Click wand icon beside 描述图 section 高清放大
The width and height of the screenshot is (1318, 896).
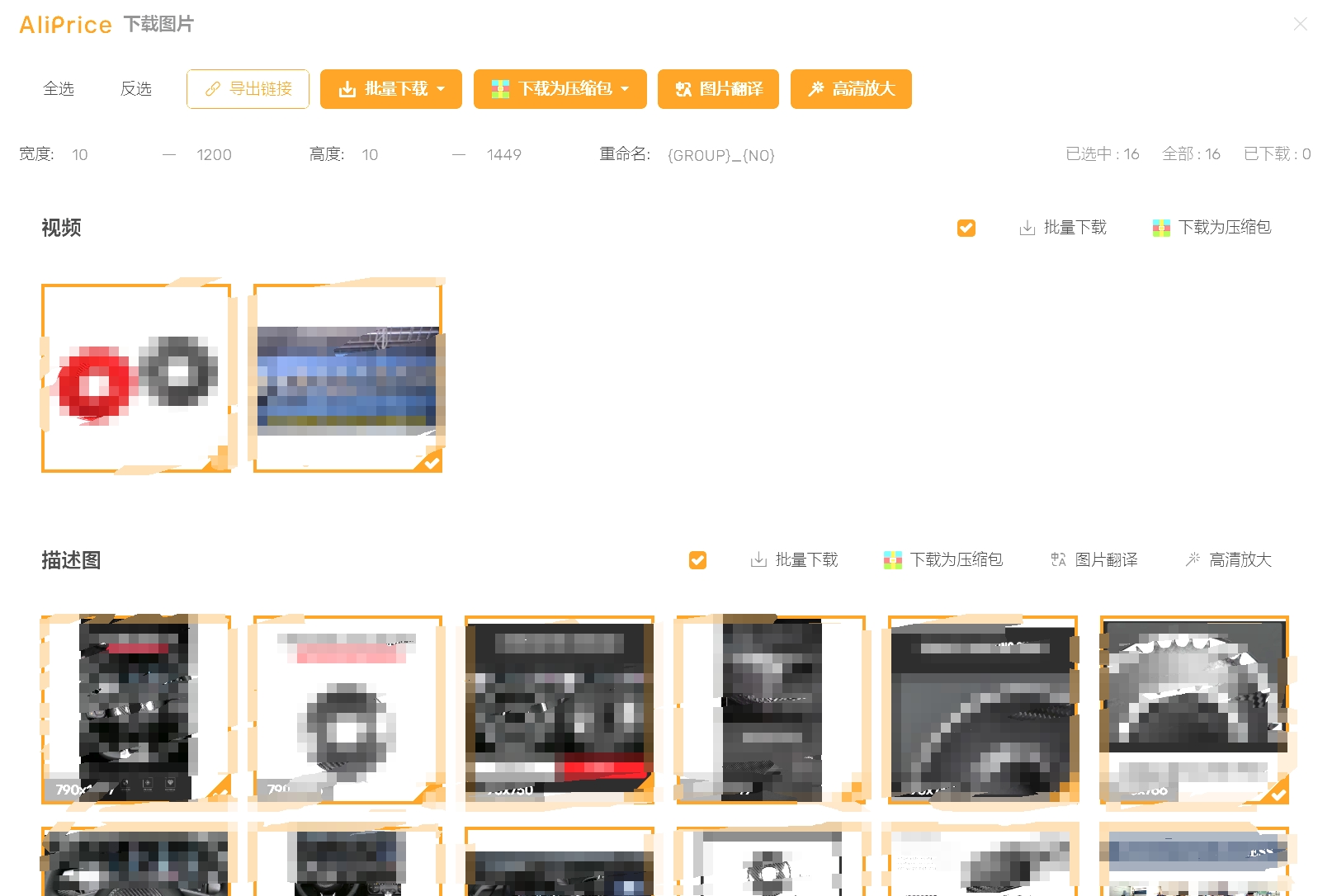[x=1193, y=560]
